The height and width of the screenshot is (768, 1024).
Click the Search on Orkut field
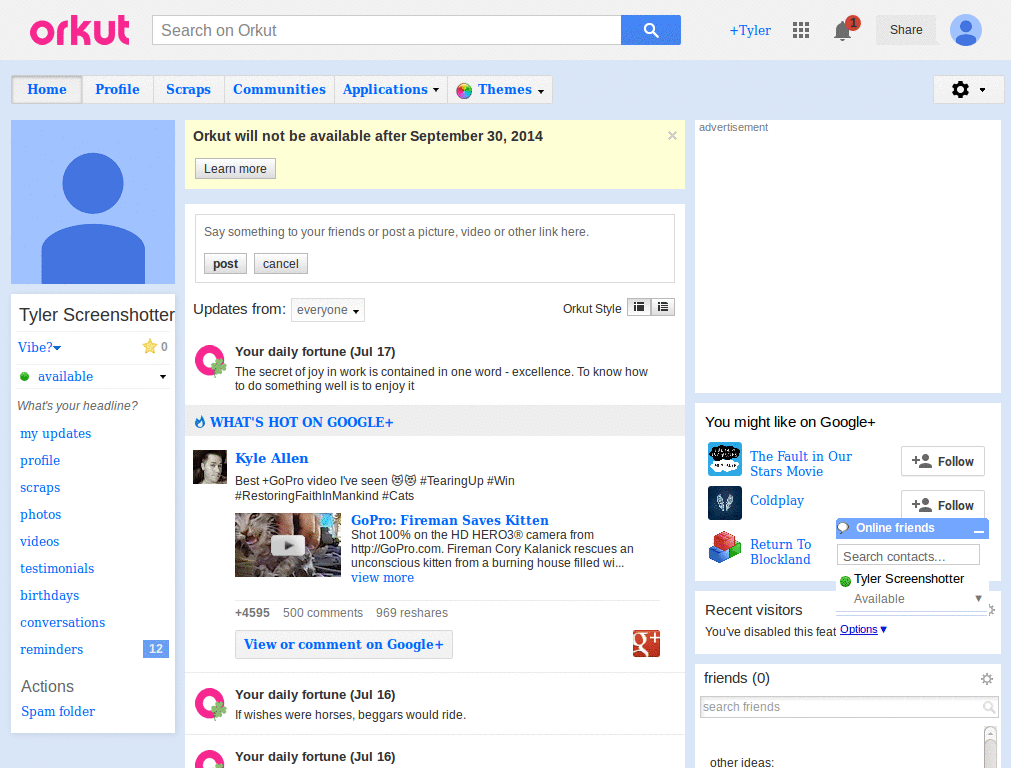click(387, 30)
